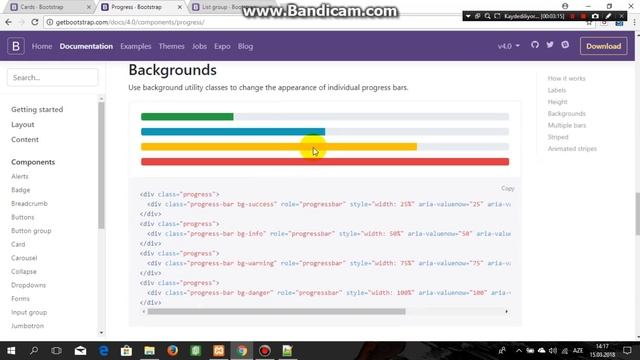The image size is (640, 360).
Task: Click the sidebar vertical scrollbar thumb
Action: click(x=101, y=165)
